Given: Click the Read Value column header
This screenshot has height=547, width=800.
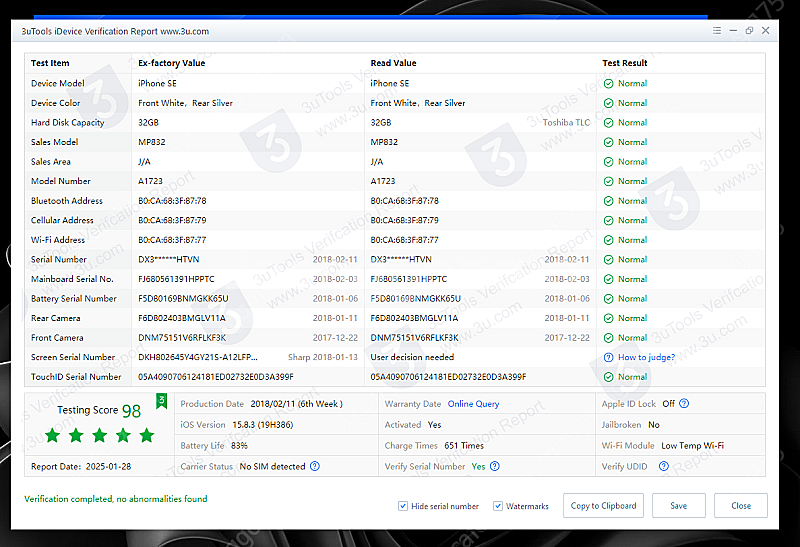Looking at the screenshot, I should 393,63.
